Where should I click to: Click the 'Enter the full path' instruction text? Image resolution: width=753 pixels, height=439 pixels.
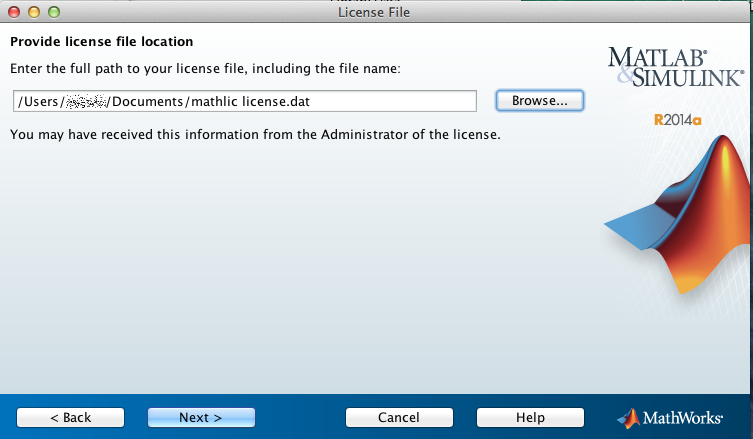coord(206,69)
